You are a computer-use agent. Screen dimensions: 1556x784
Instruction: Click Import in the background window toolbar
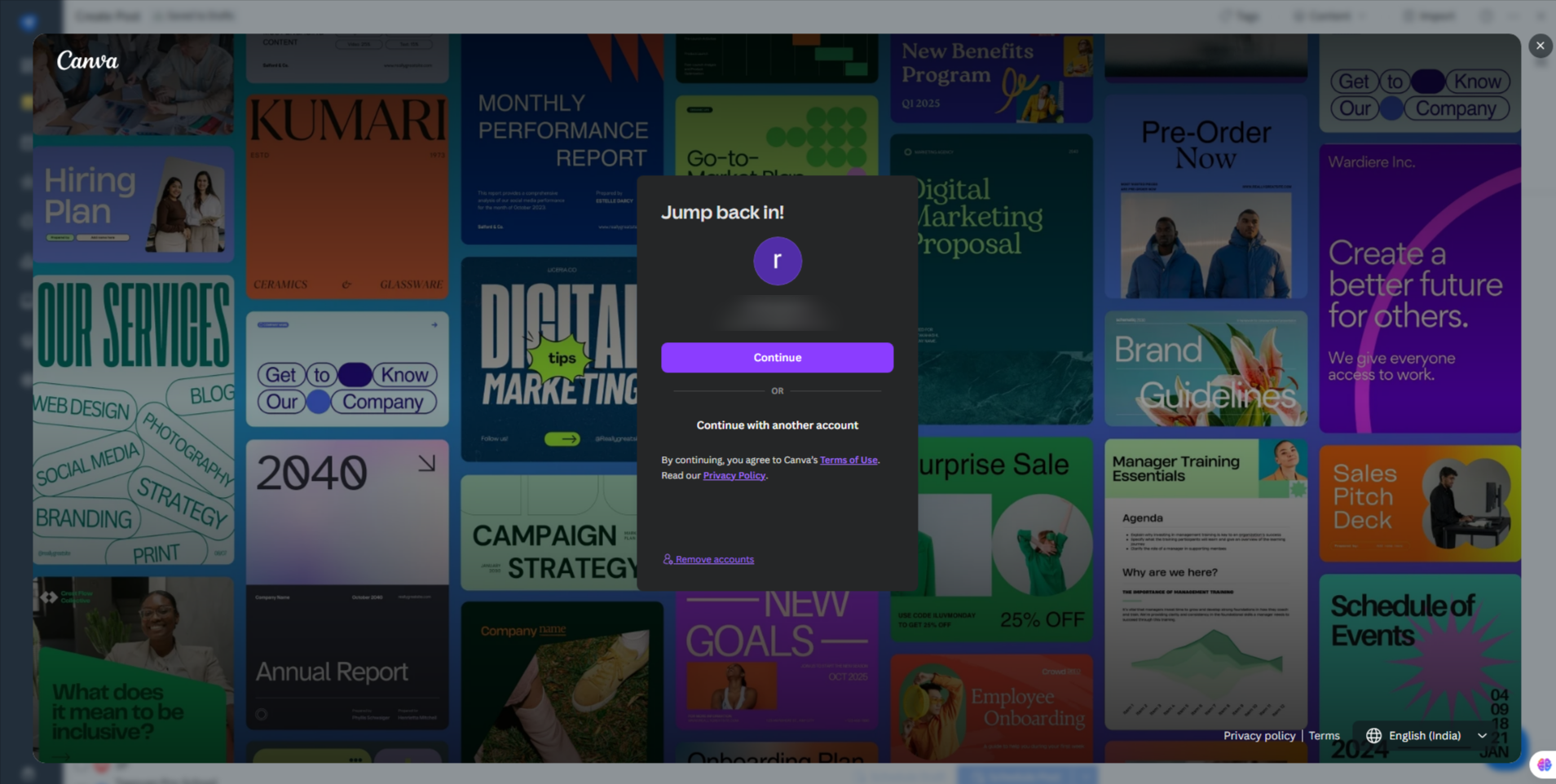[1430, 16]
